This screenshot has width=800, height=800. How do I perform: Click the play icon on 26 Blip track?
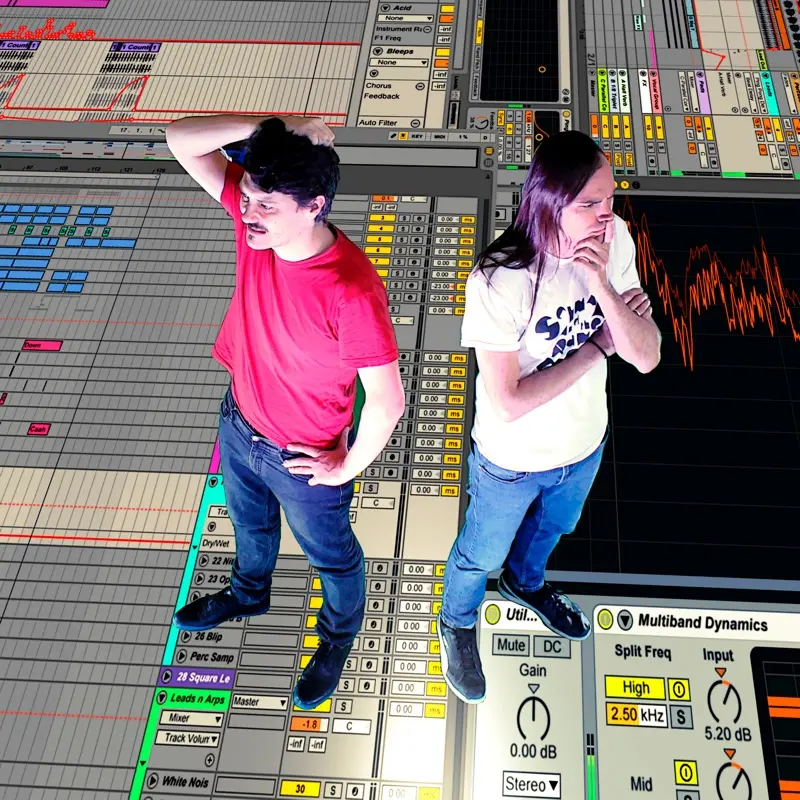pyautogui.click(x=183, y=636)
